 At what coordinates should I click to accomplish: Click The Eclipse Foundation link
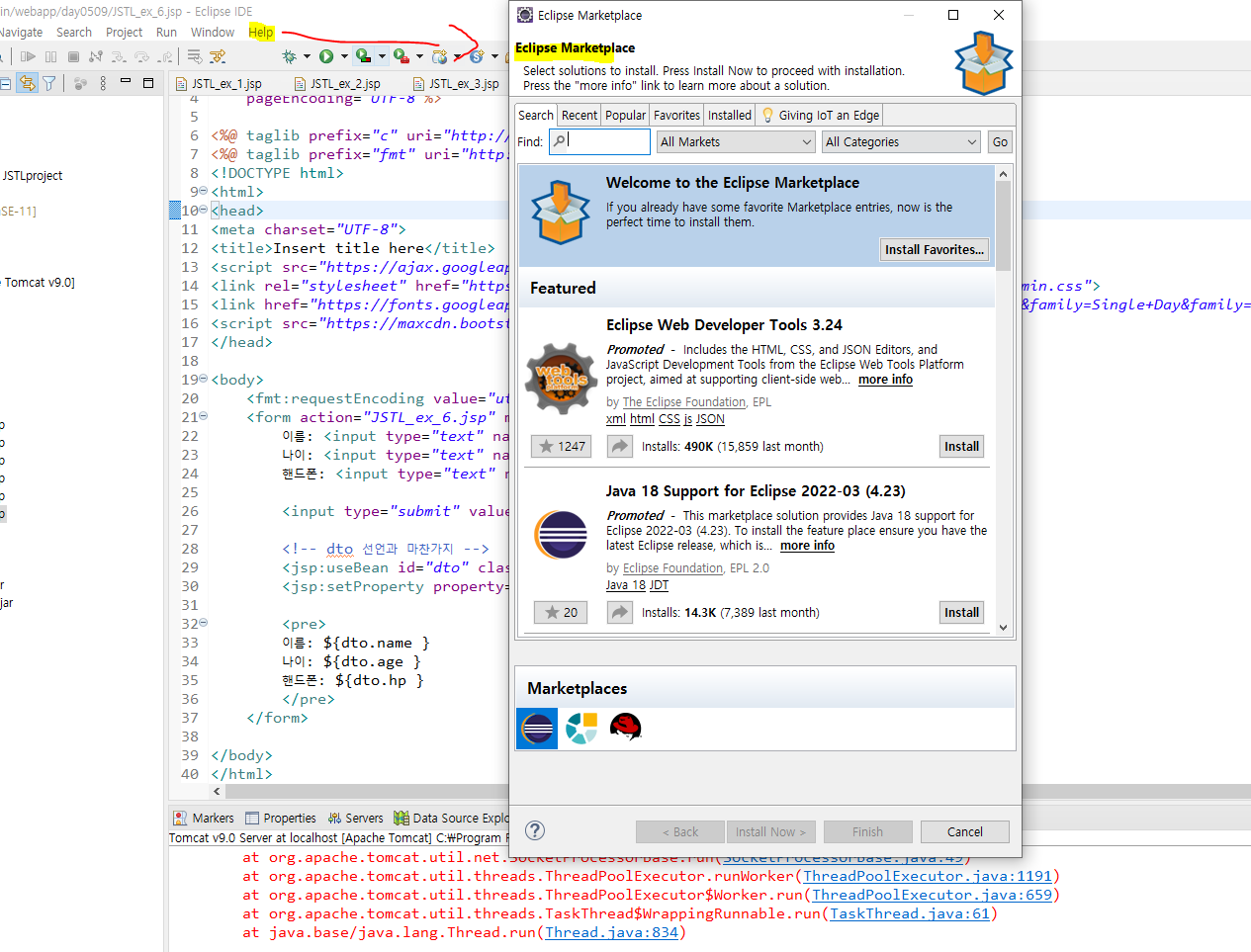683,402
